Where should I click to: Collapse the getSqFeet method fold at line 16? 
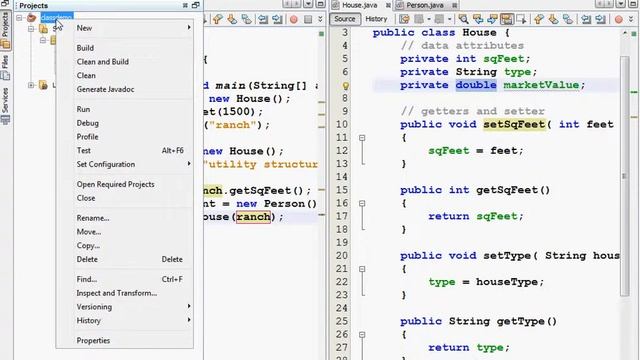coord(362,203)
